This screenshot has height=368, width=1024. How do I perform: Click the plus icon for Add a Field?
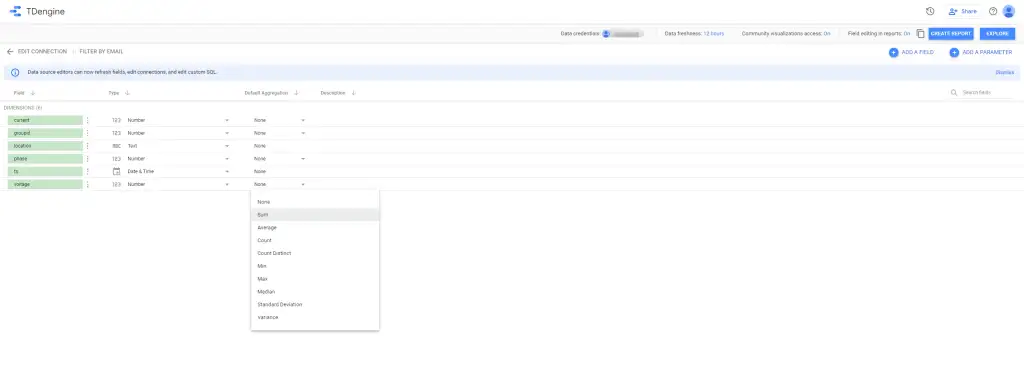(x=893, y=52)
